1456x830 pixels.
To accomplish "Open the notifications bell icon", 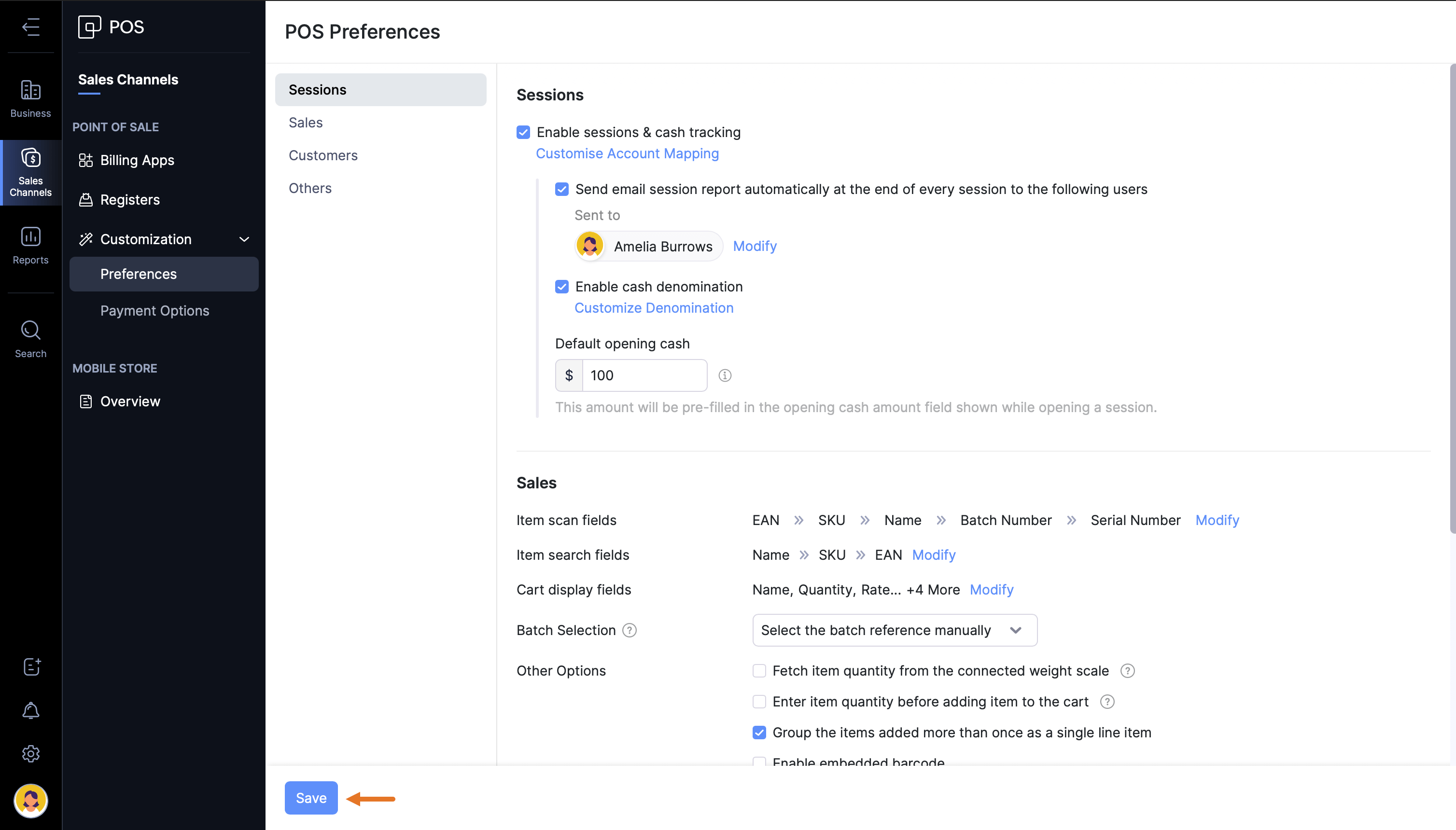I will tap(31, 710).
